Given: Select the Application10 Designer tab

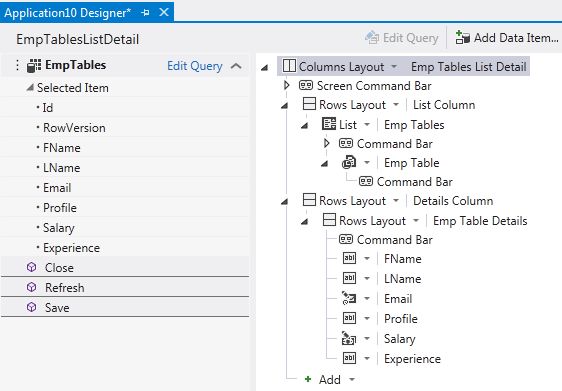Looking at the screenshot, I should (x=67, y=13).
